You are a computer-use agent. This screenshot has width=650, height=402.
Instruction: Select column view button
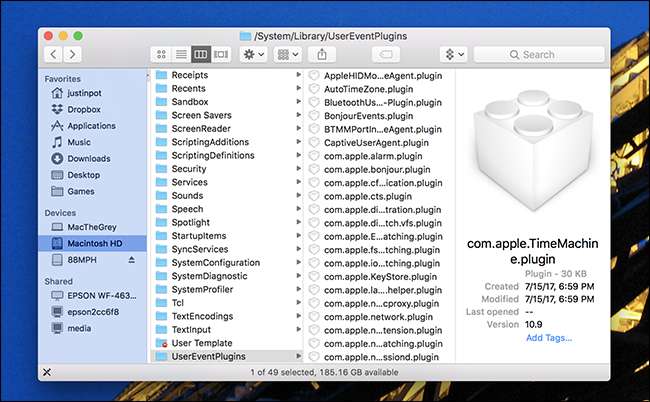(x=201, y=54)
